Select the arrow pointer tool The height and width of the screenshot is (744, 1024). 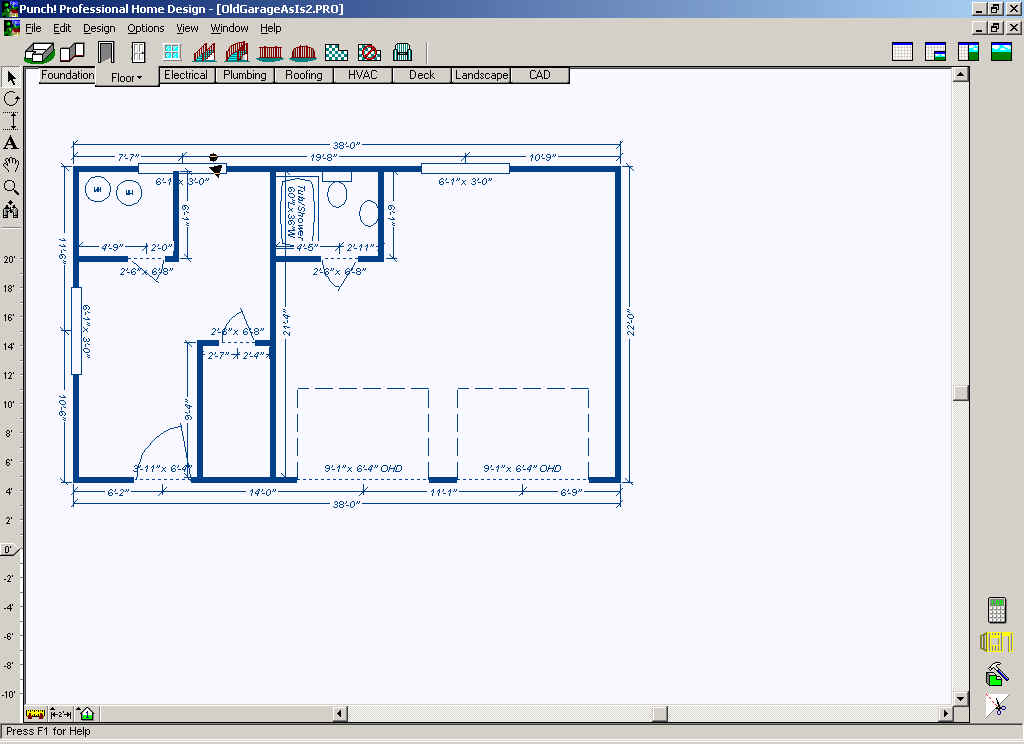click(x=11, y=78)
